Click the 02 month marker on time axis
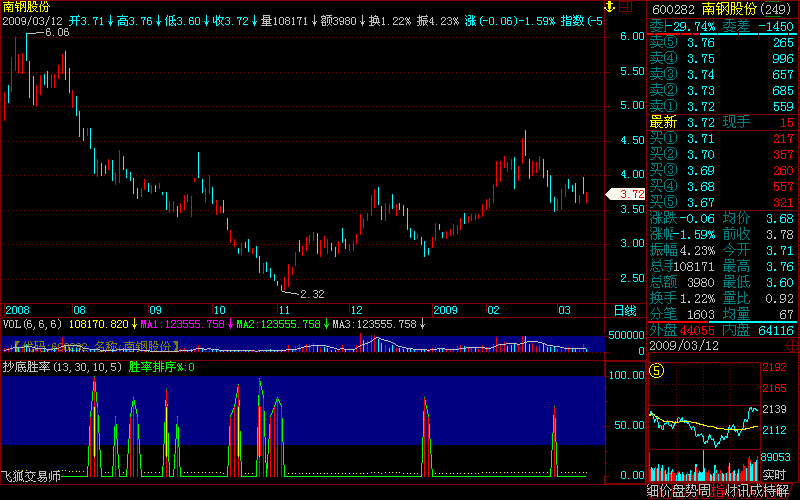 tap(493, 310)
